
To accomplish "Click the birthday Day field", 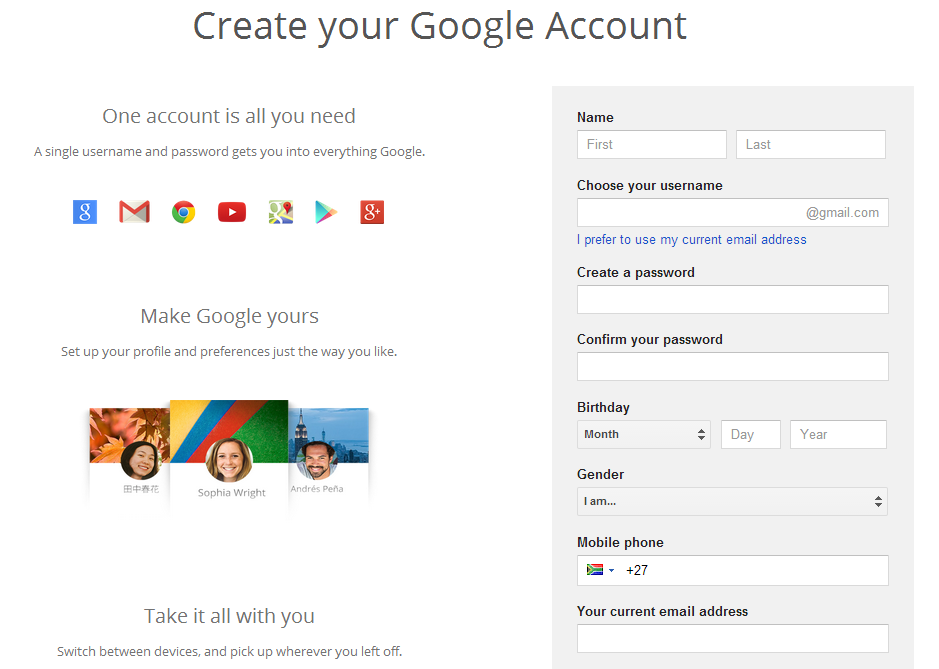I will pos(750,434).
